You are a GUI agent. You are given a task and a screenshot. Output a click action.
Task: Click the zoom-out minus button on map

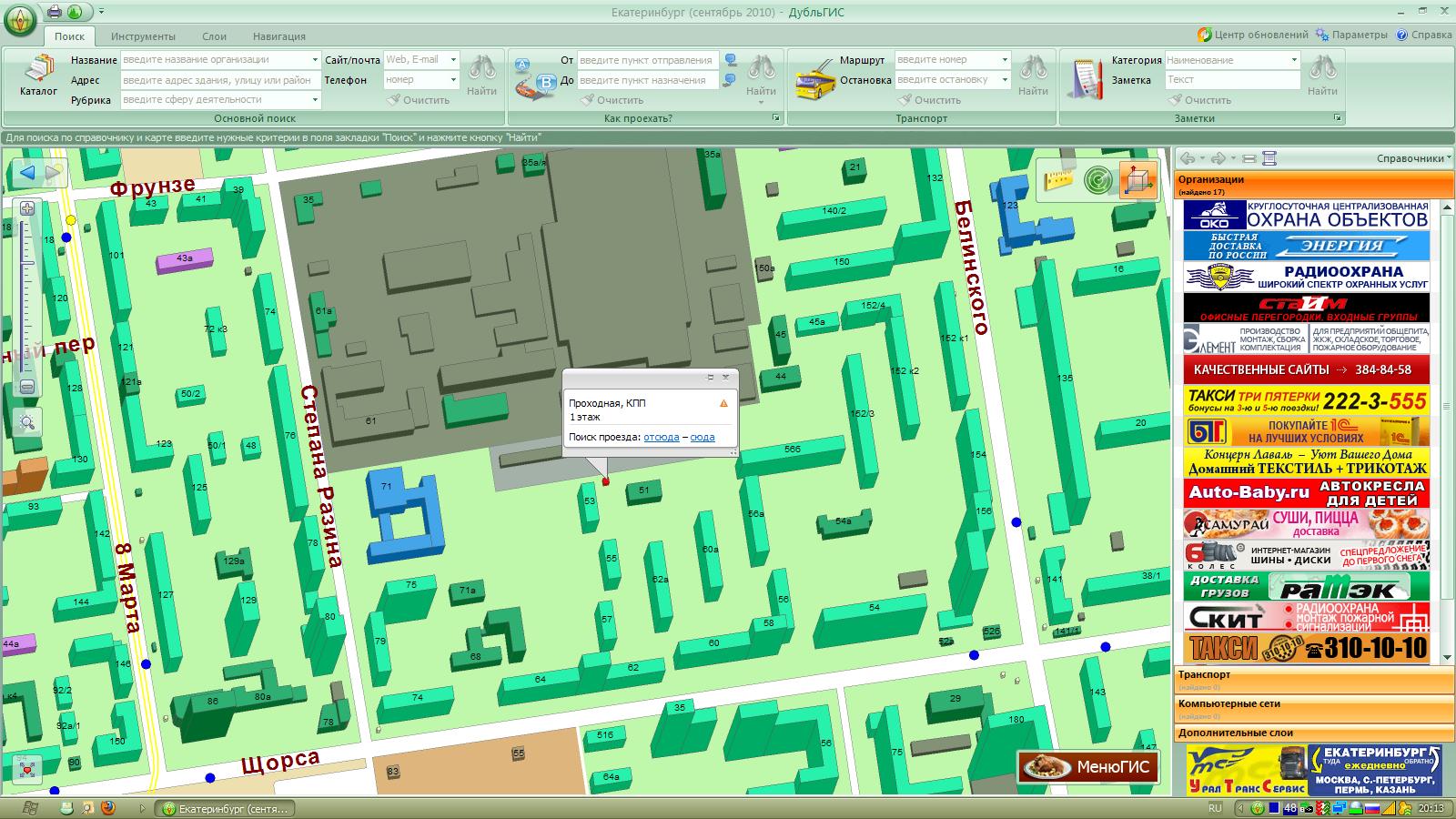[x=27, y=387]
